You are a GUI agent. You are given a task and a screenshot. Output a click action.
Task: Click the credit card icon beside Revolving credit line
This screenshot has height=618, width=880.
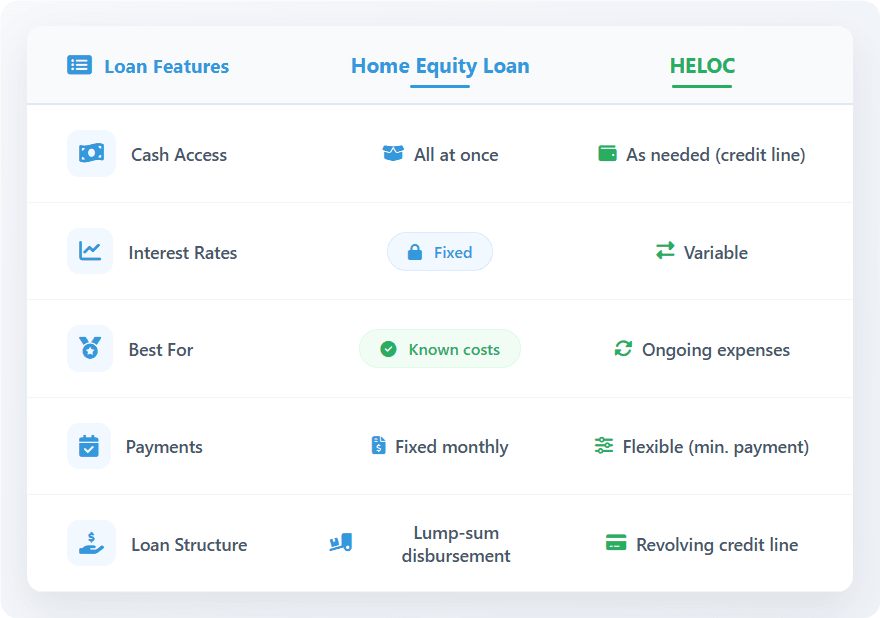(x=616, y=543)
